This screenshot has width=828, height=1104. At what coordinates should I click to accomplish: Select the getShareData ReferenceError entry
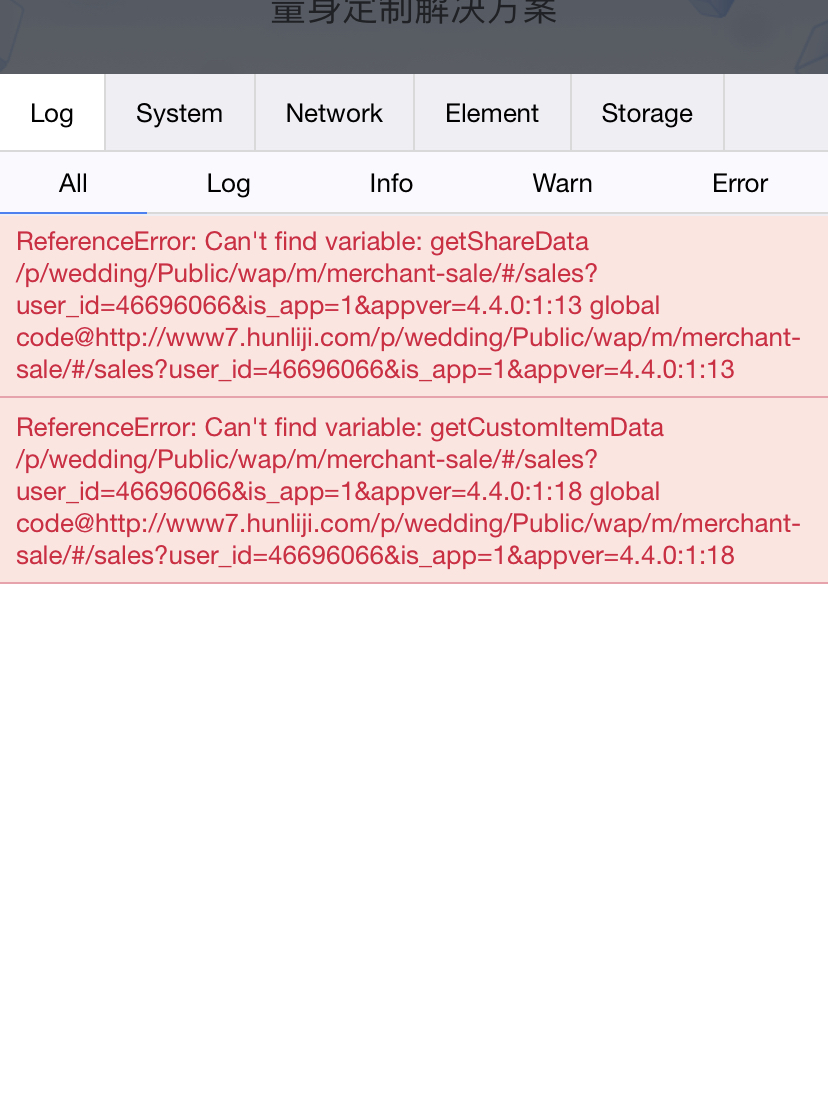pos(414,306)
